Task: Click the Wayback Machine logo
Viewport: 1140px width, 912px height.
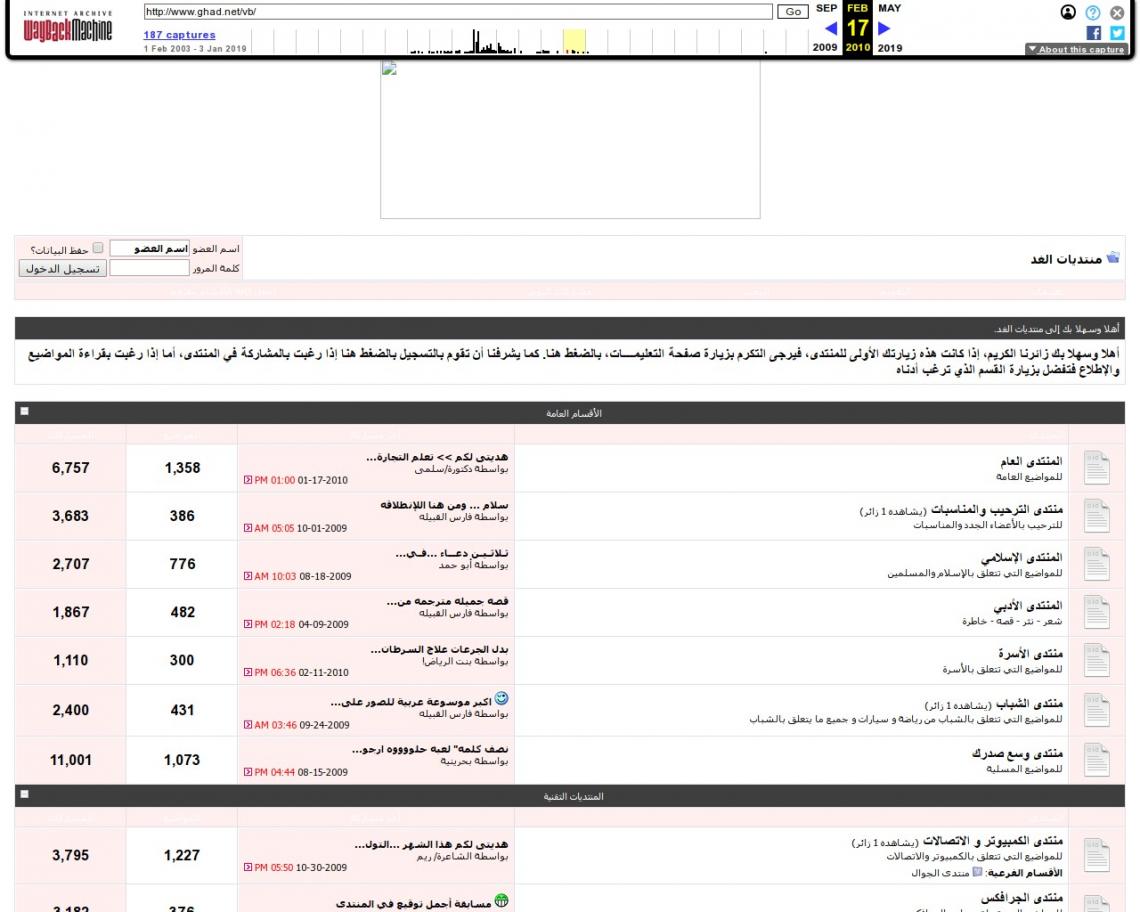Action: (68, 26)
